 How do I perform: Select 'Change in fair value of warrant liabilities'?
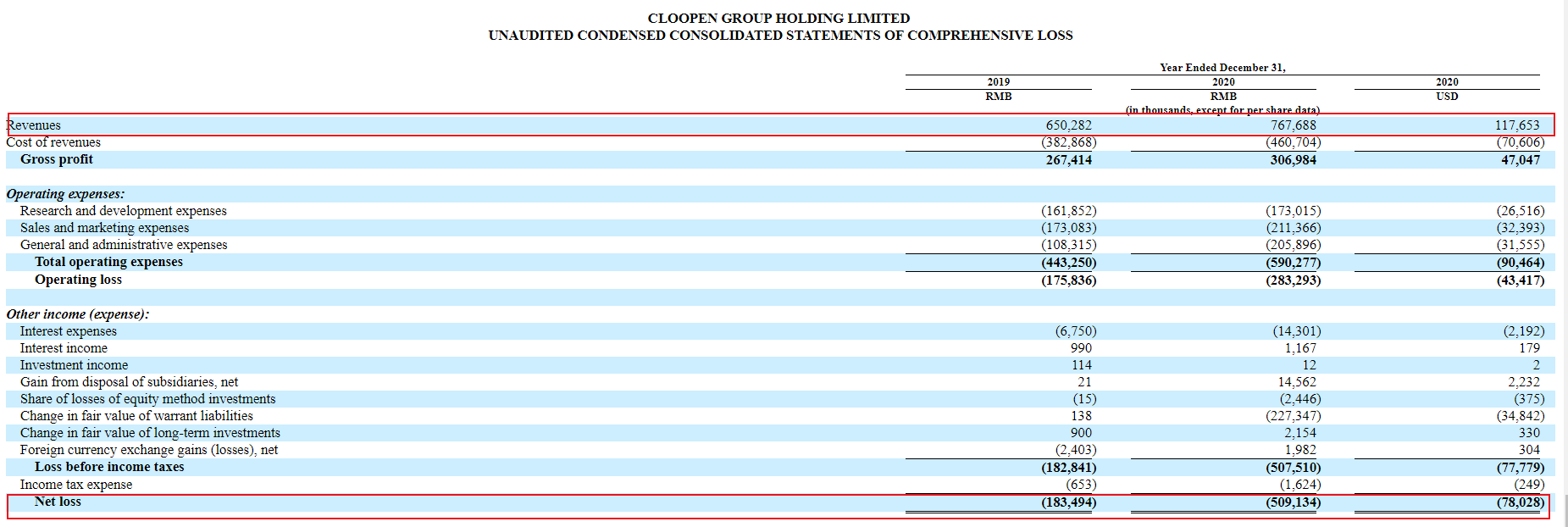click(136, 416)
